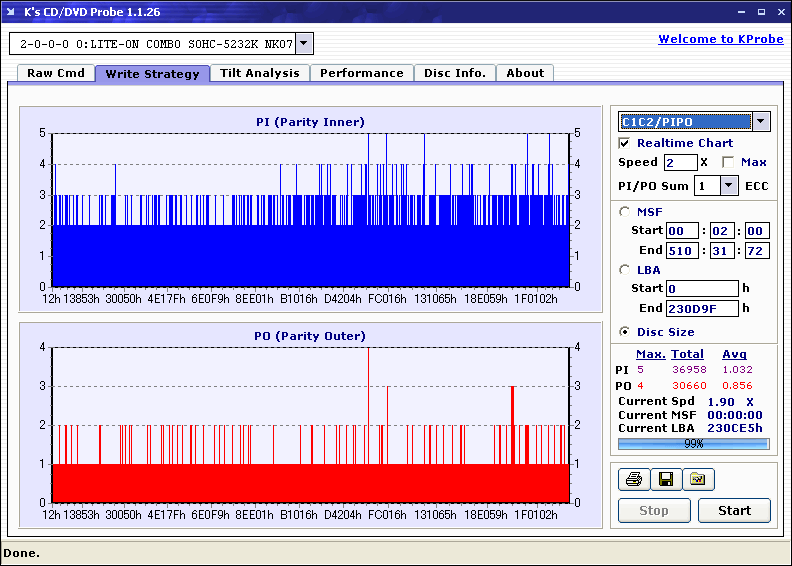Click the open folder image icon

[x=698, y=480]
